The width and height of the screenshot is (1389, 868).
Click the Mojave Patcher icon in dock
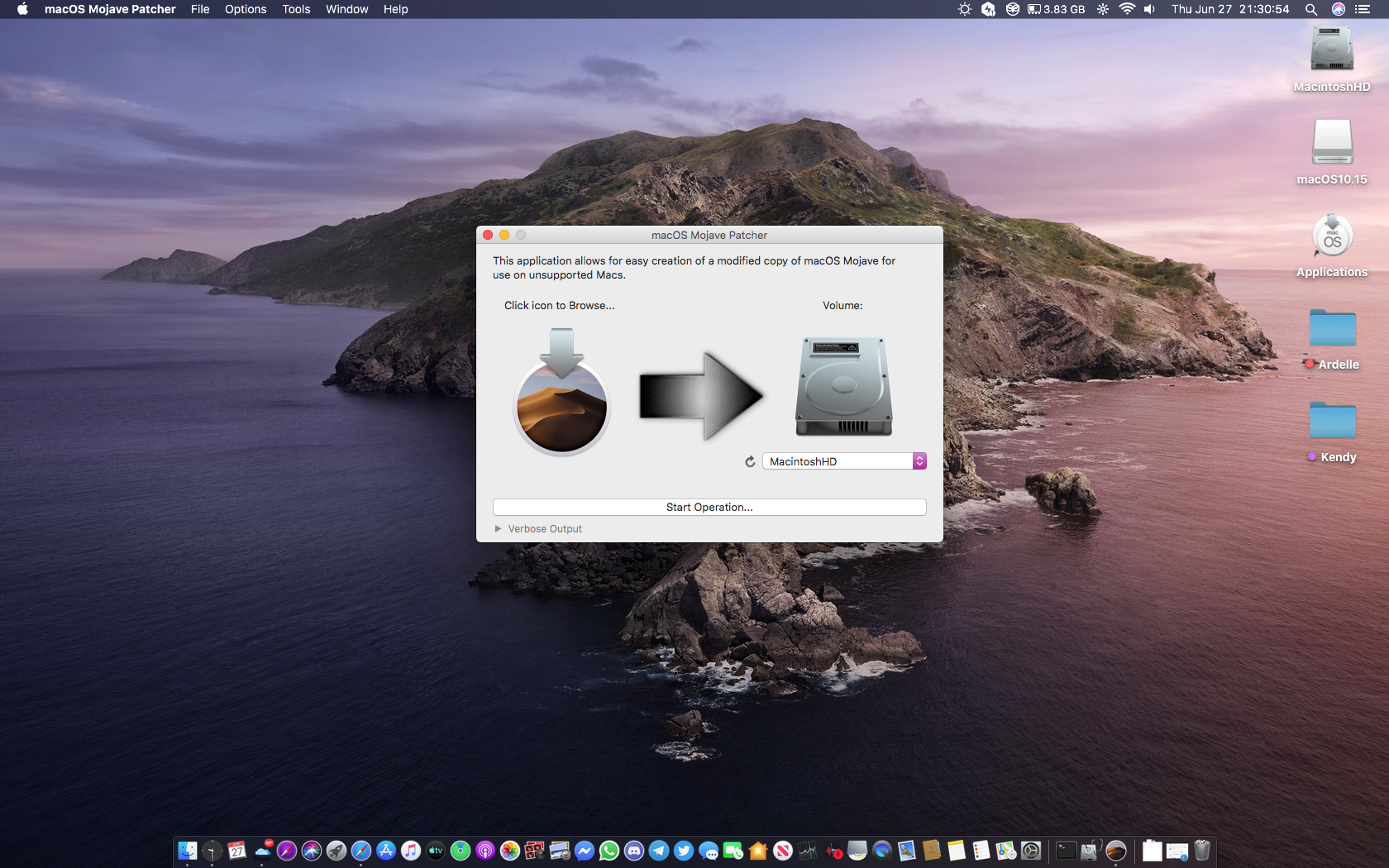1116,850
